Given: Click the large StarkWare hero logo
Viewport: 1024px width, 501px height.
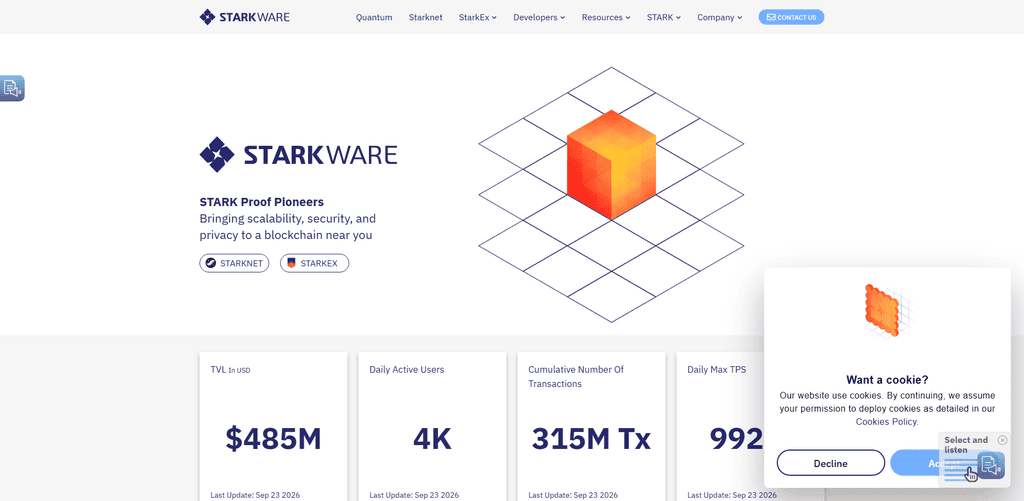Looking at the screenshot, I should pyautogui.click(x=298, y=155).
